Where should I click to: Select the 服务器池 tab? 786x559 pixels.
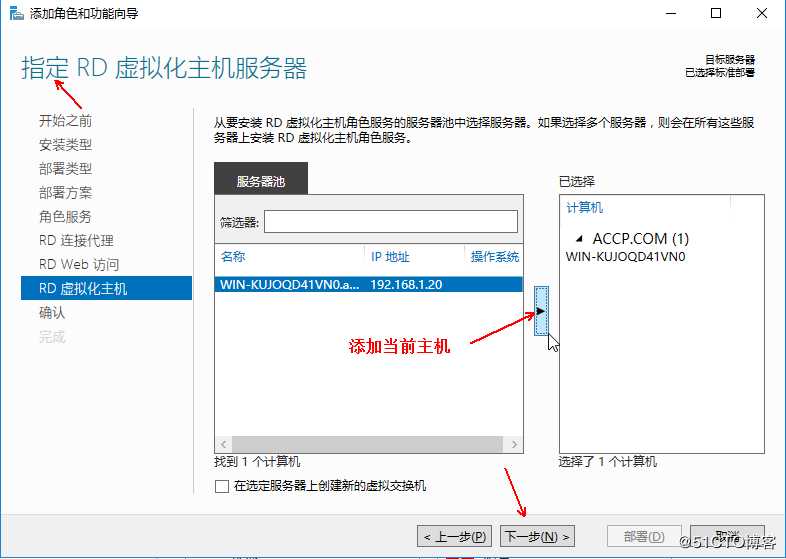tap(261, 179)
